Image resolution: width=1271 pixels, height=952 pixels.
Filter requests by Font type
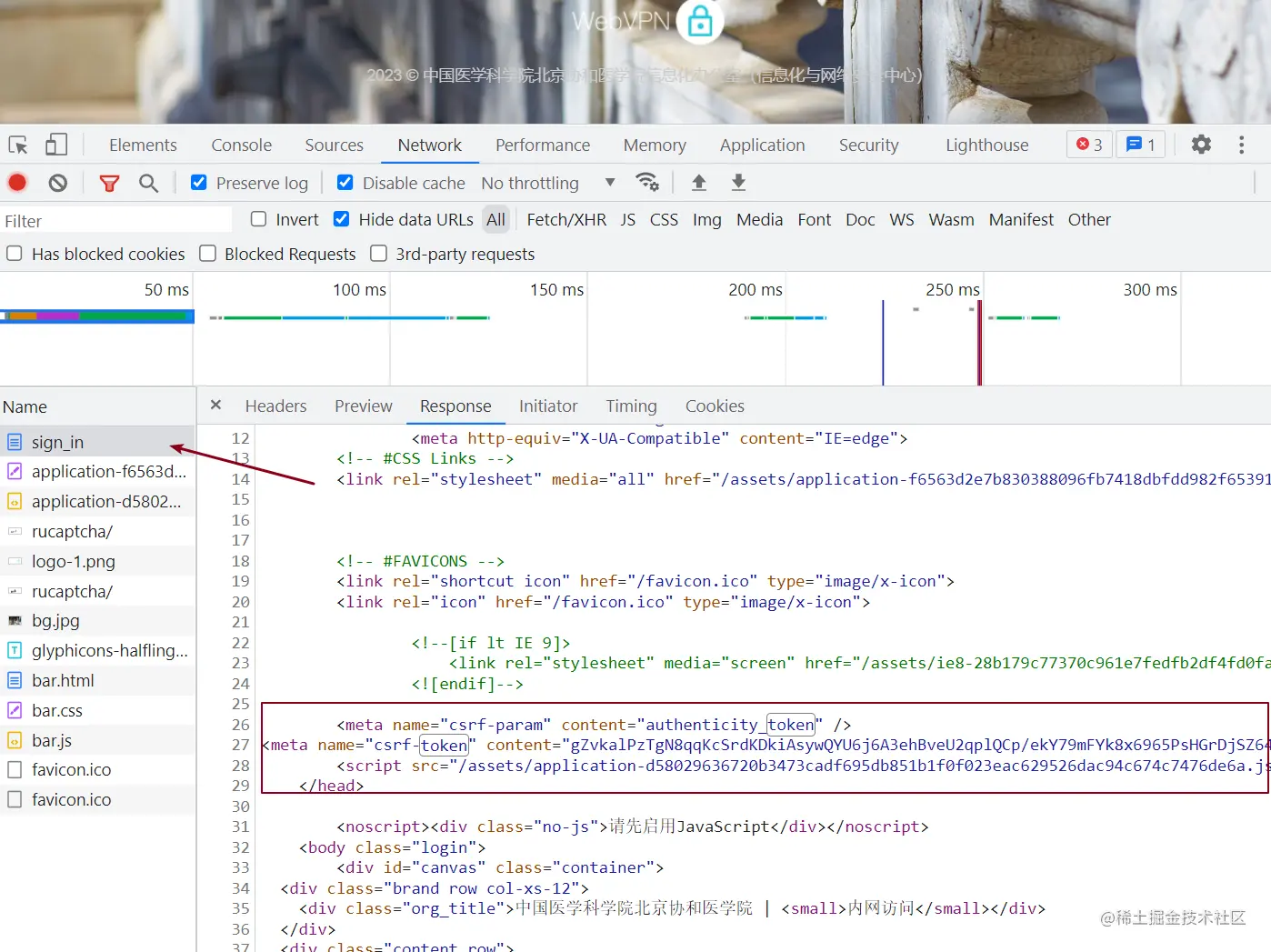[814, 219]
